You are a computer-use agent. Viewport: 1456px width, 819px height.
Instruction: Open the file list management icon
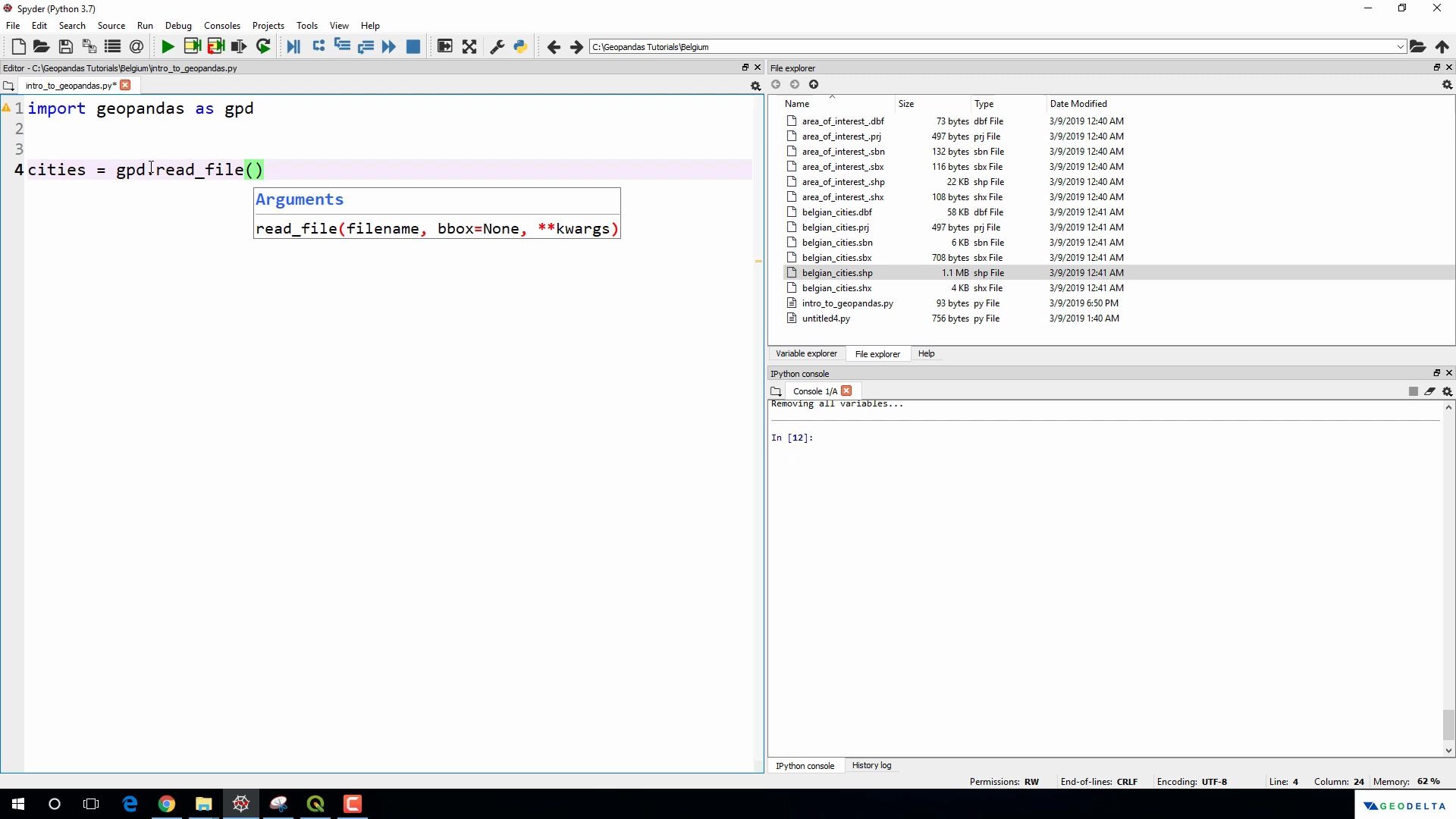[112, 47]
